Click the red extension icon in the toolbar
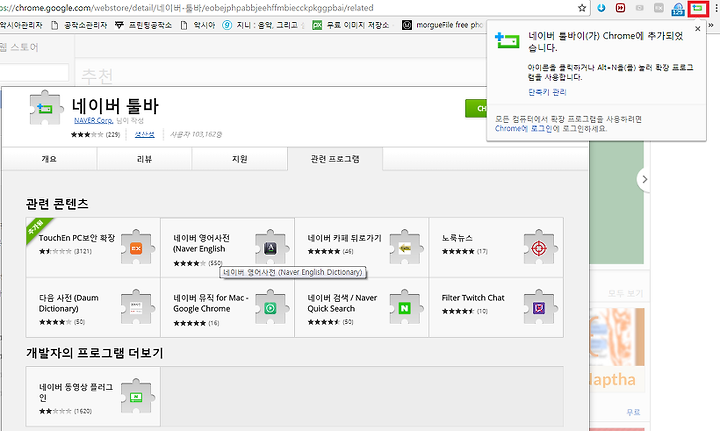This screenshot has width=720, height=431. click(620, 8)
